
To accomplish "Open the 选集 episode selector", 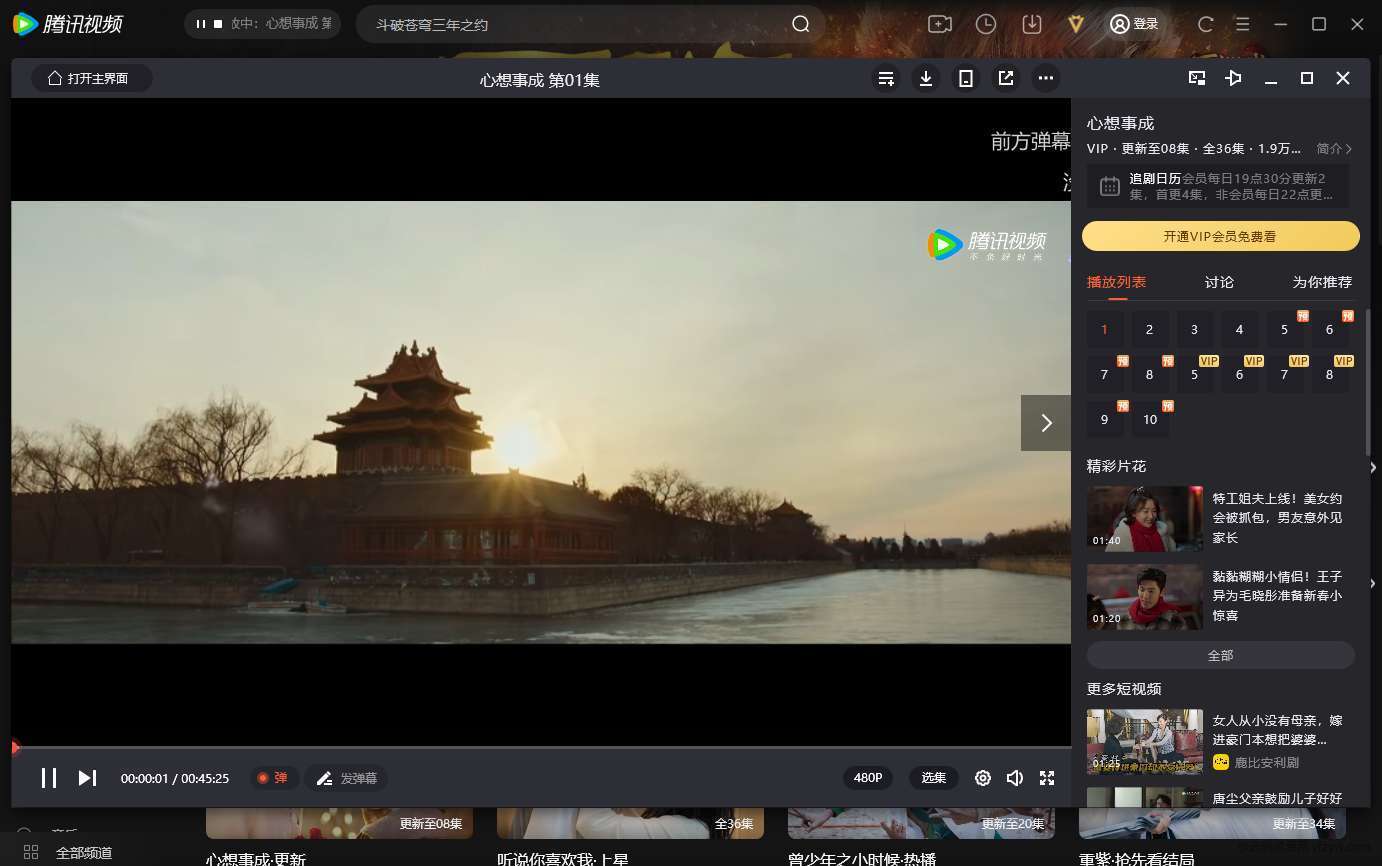I will 934,778.
